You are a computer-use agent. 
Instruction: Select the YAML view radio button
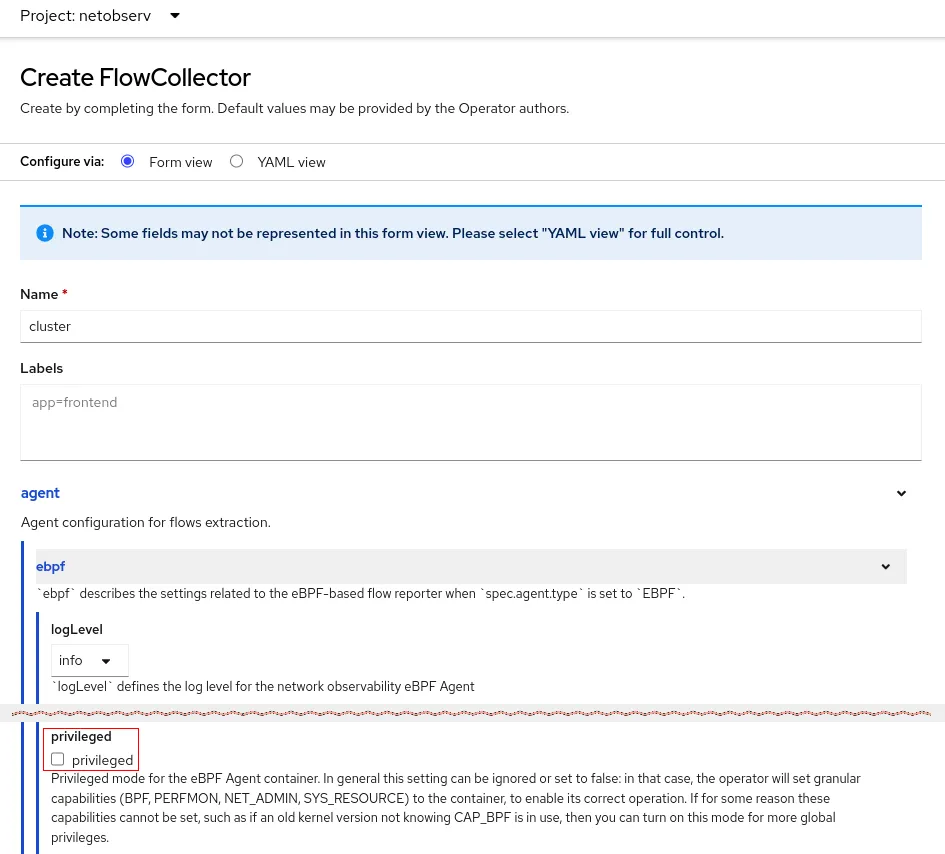point(236,161)
